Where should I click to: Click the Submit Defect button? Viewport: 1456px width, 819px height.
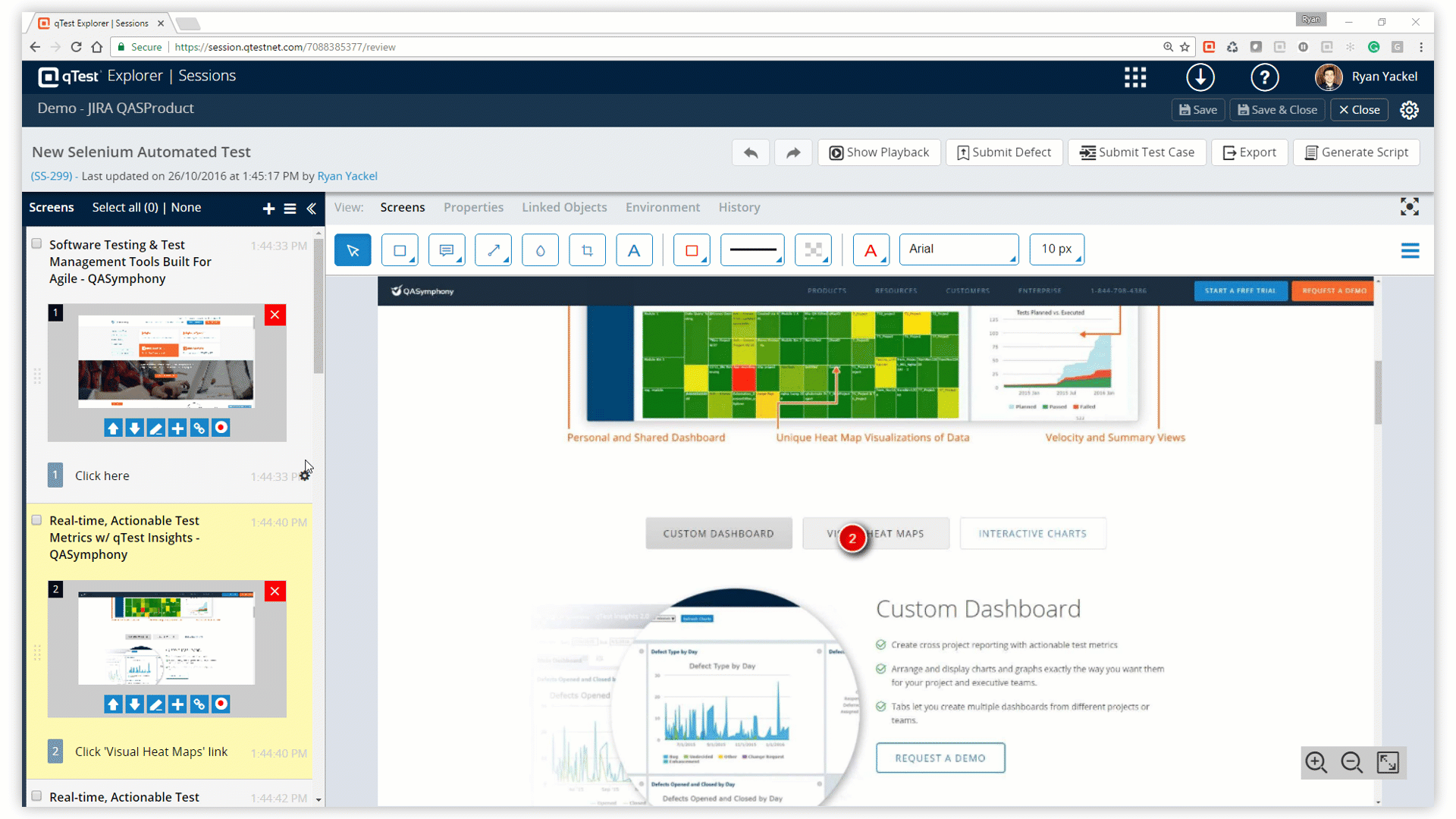pos(1004,152)
